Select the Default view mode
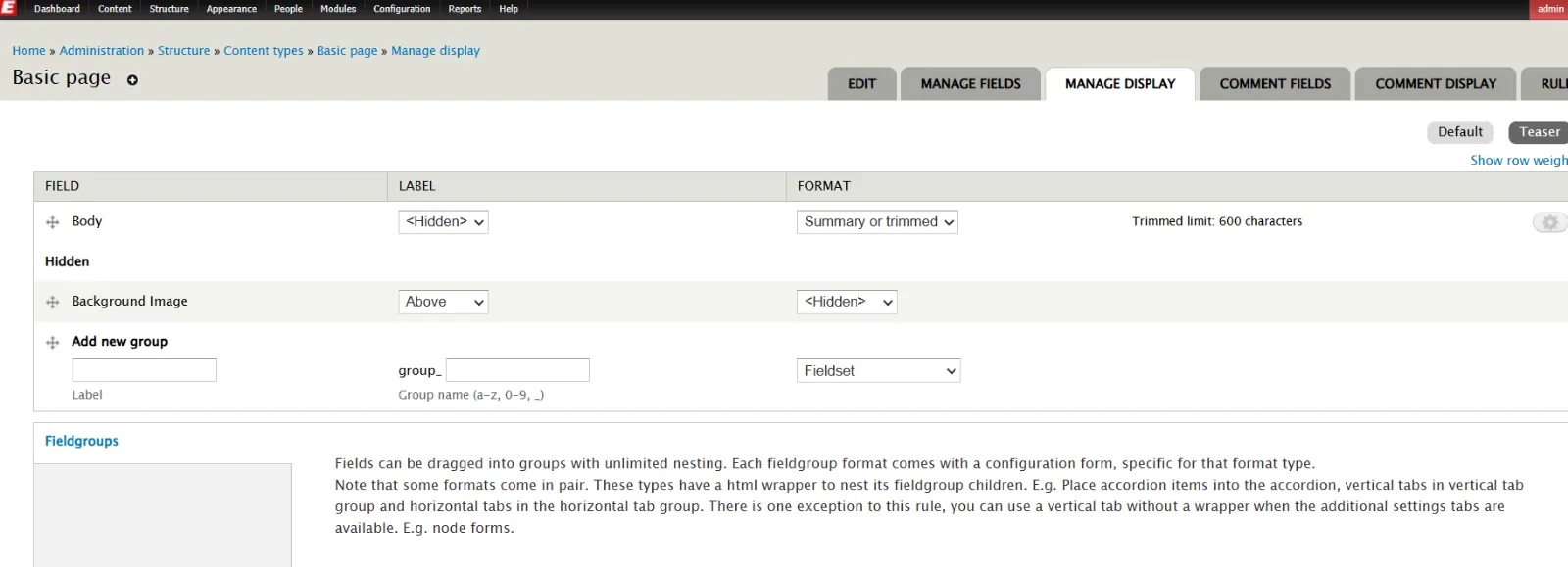The width and height of the screenshot is (1568, 567). [x=1459, y=132]
